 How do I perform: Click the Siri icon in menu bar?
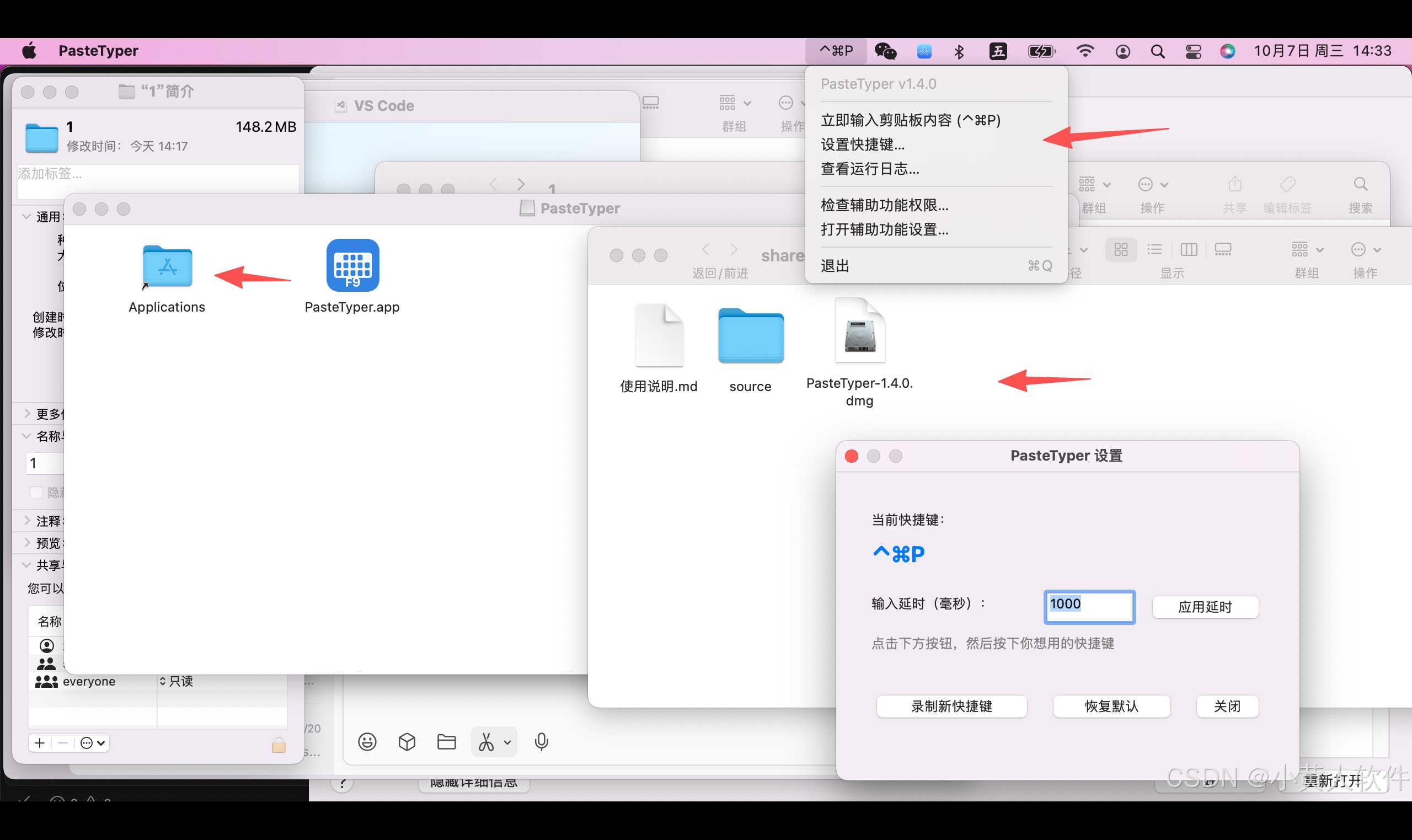(1227, 51)
